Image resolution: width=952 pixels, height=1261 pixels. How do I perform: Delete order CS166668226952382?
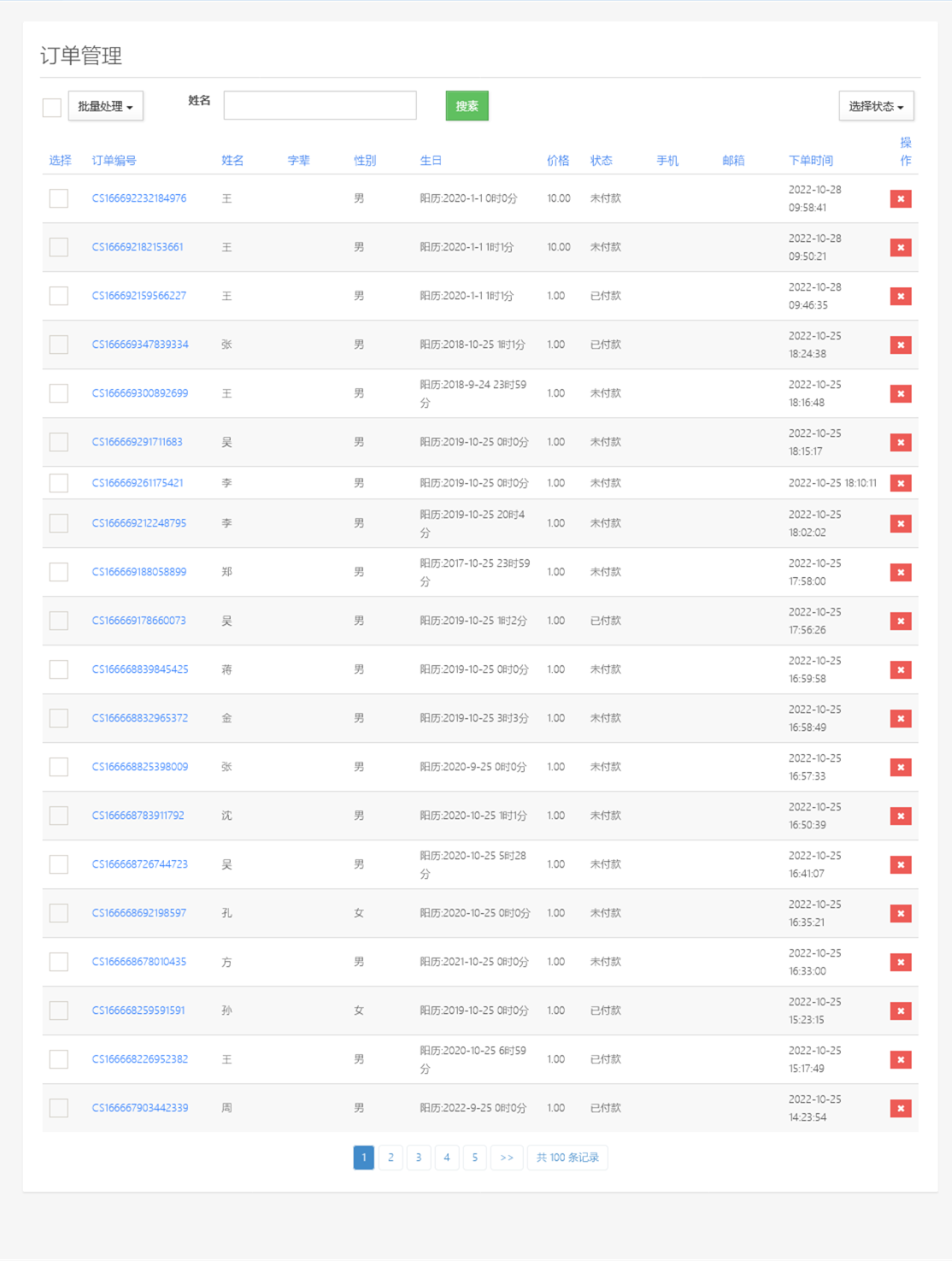point(901,1059)
